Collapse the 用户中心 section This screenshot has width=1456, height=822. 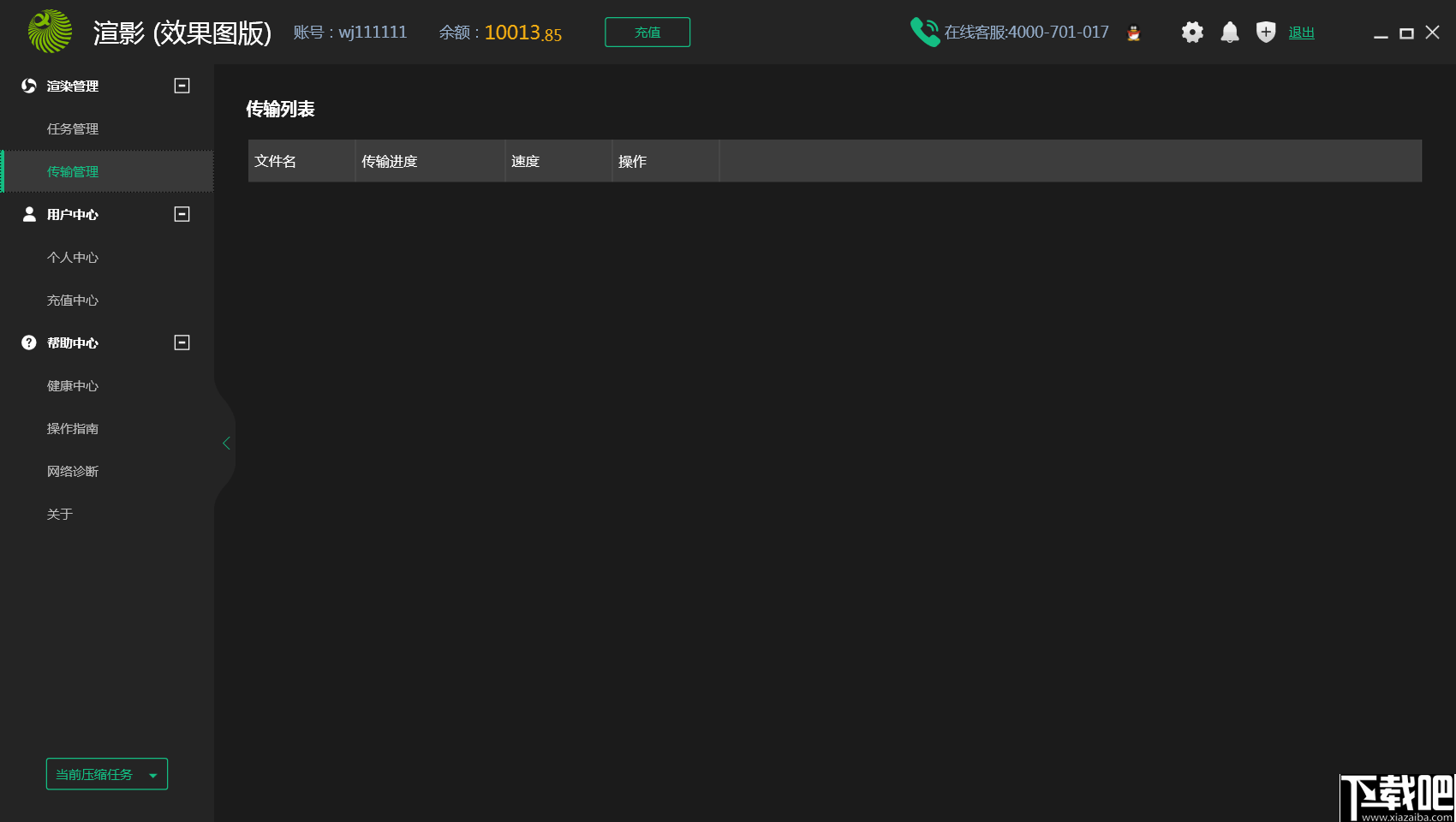tap(182, 214)
